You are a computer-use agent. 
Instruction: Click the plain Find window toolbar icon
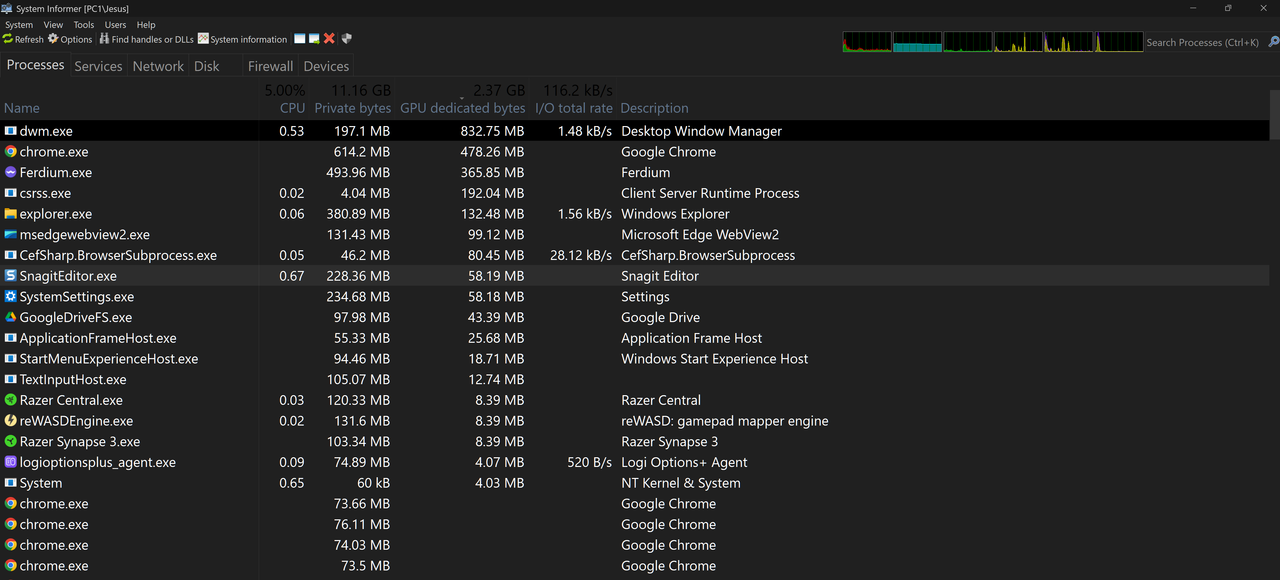point(299,39)
